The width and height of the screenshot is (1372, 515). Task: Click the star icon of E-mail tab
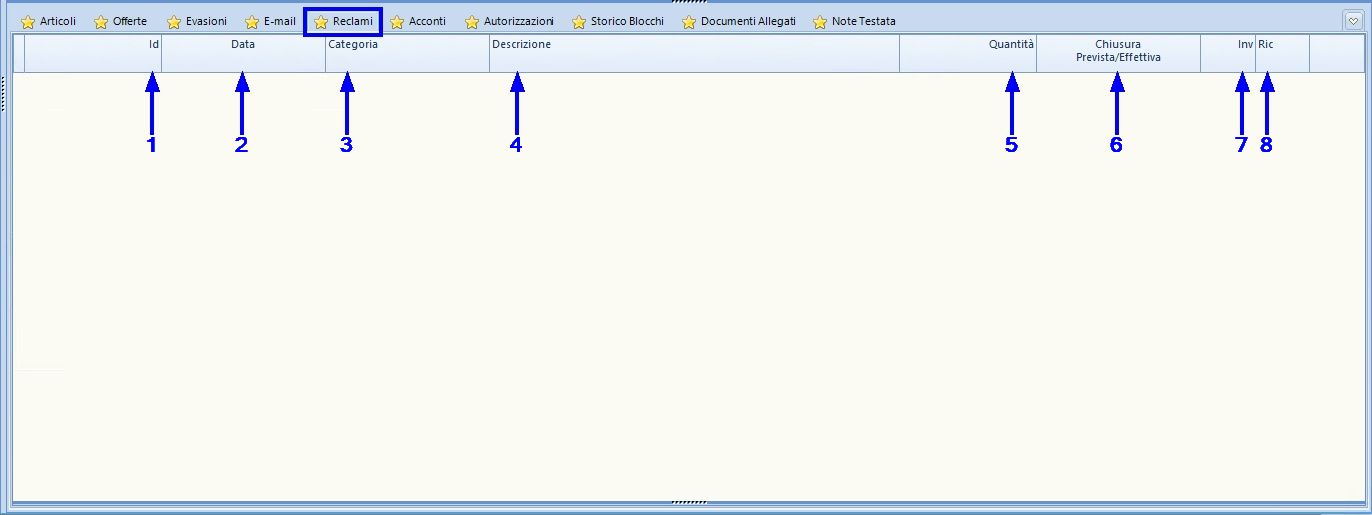252,22
